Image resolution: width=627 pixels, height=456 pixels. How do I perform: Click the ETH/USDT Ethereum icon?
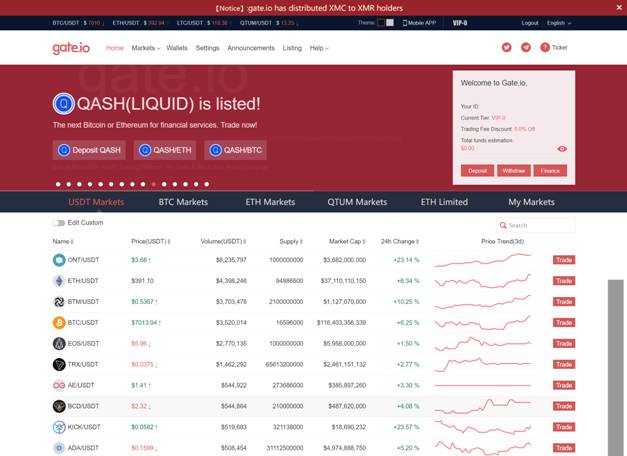pos(59,281)
